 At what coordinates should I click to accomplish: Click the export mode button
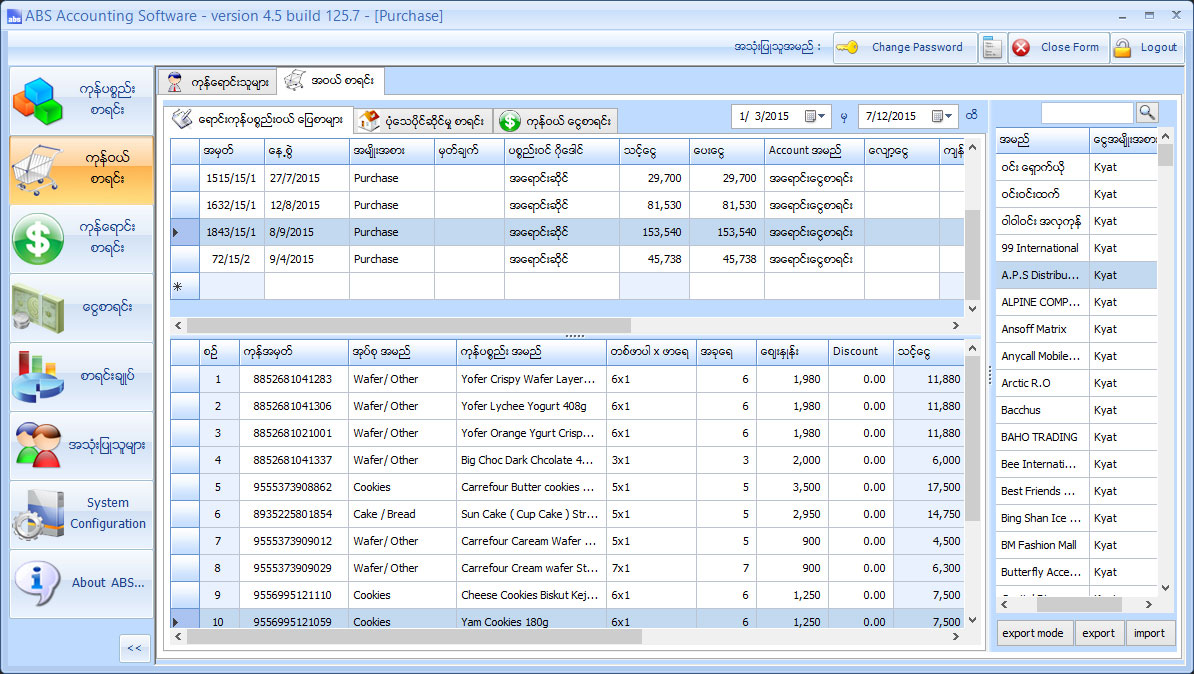pos(1034,633)
